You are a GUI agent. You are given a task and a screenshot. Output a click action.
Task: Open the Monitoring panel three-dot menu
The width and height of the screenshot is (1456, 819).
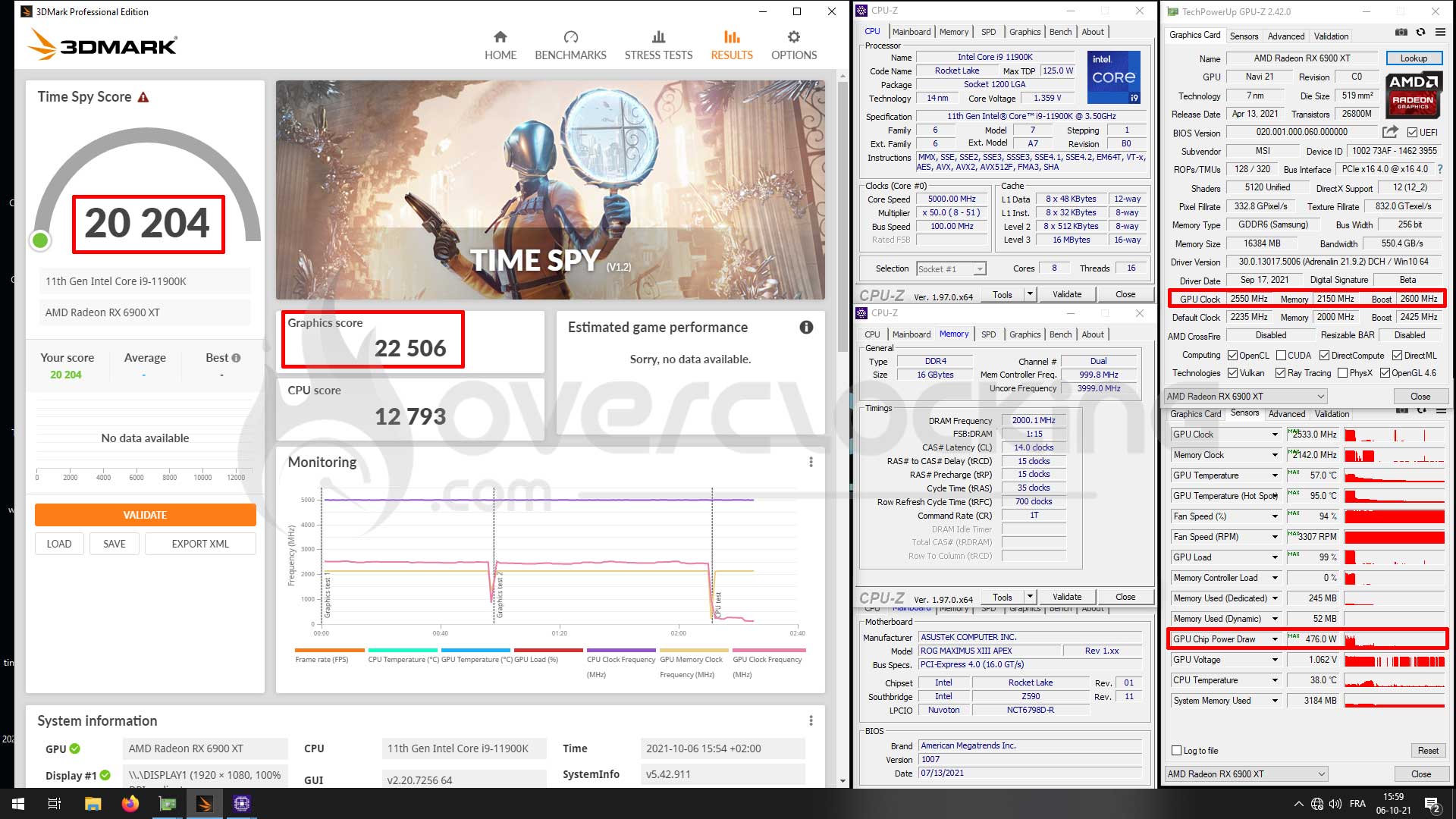coord(811,462)
